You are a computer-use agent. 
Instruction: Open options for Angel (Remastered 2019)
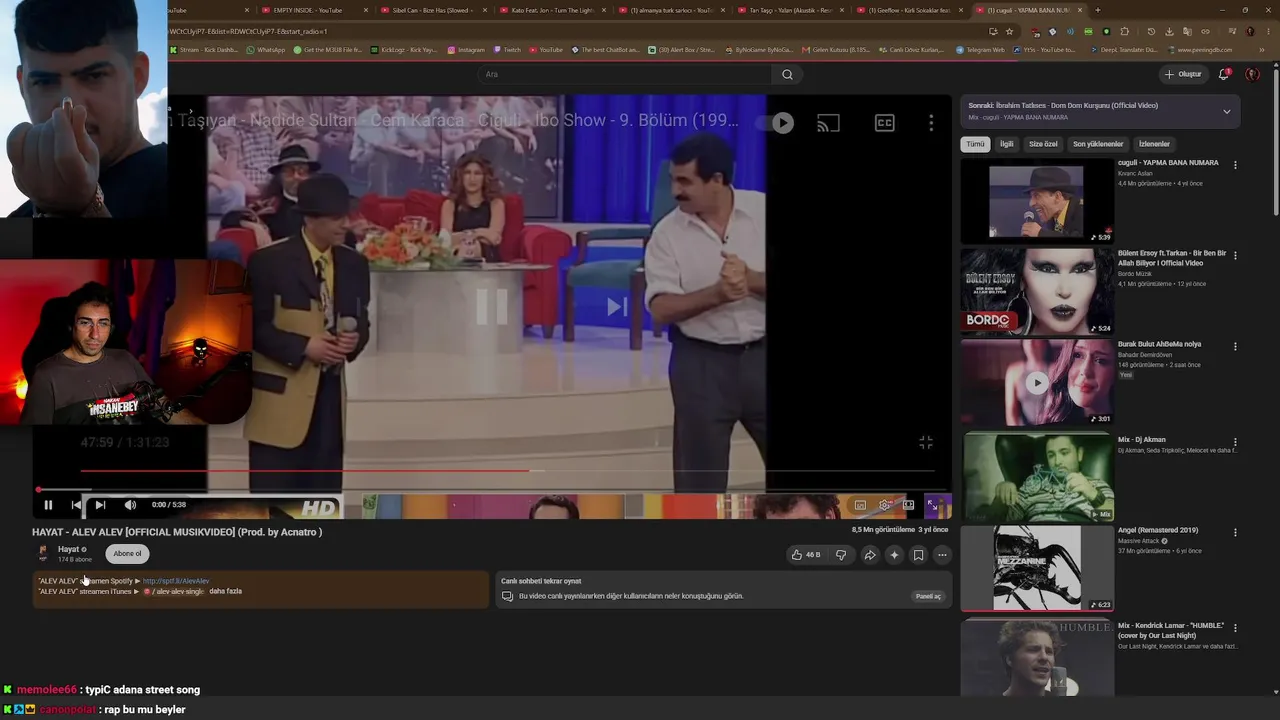1235,532
